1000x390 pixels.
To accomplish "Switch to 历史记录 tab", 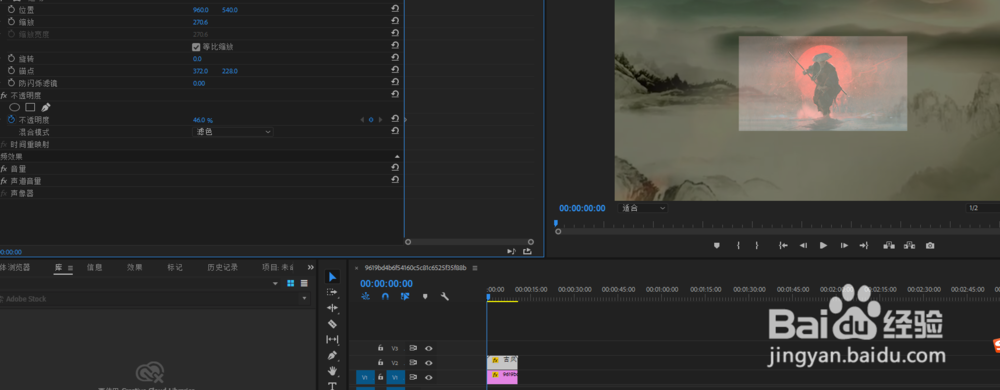I will [223, 268].
